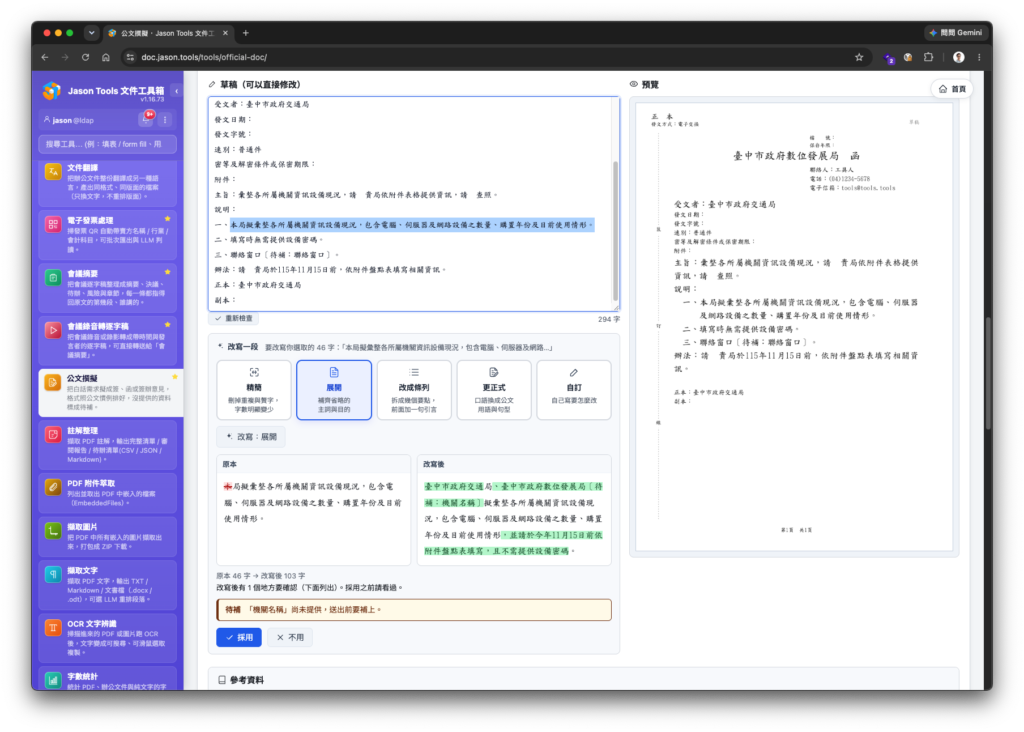Open the 電子發票處理 tool

click(x=108, y=234)
